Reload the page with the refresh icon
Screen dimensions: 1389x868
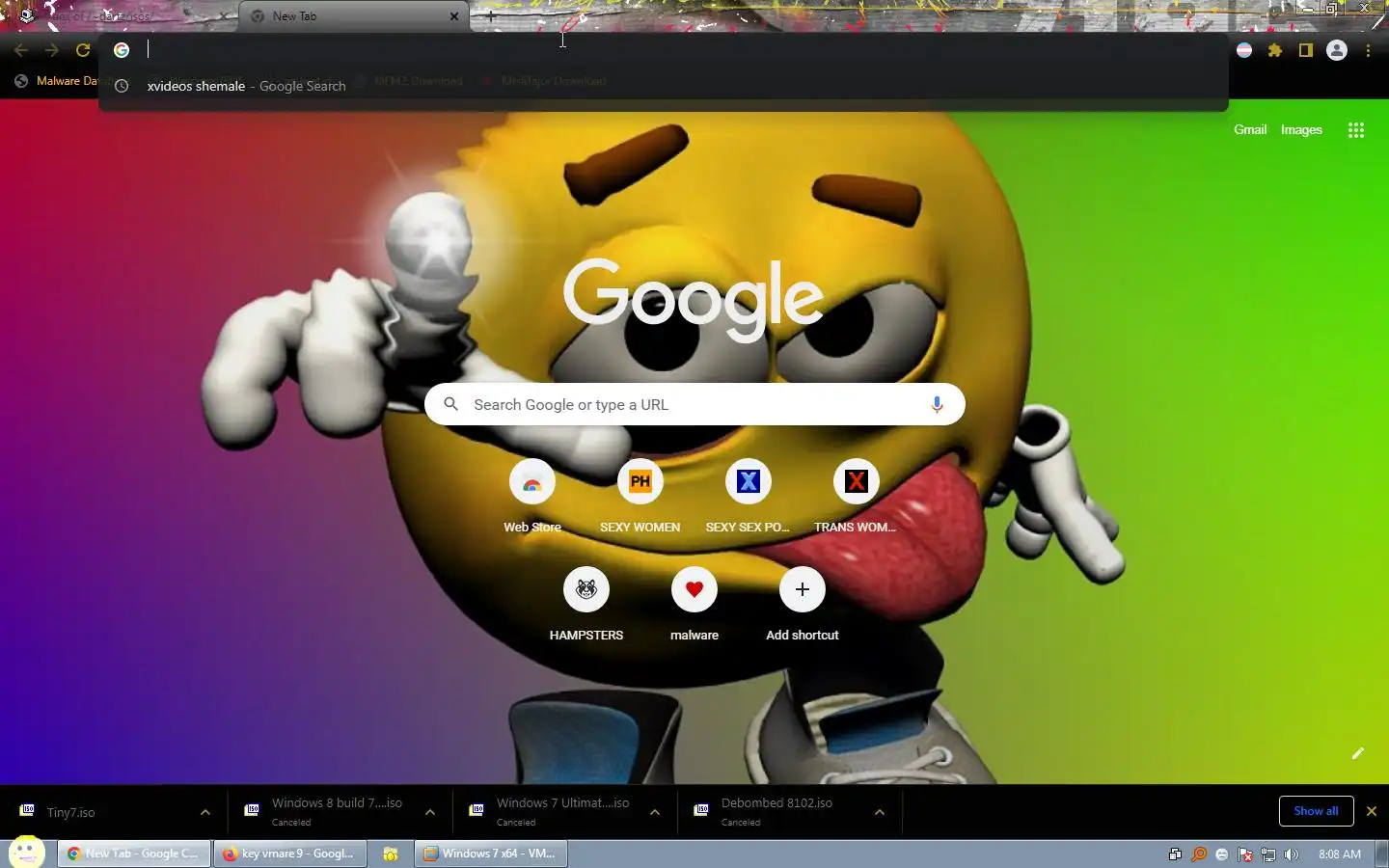[83, 50]
